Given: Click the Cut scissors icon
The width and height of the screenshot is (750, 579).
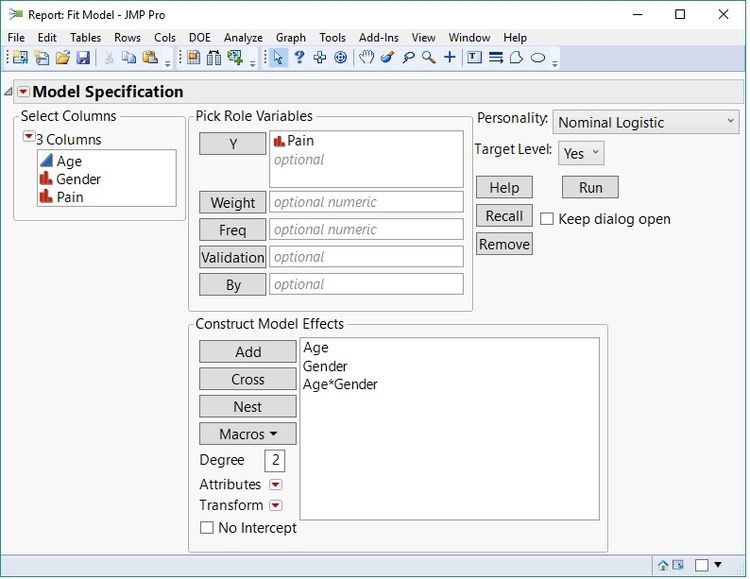Looking at the screenshot, I should [x=109, y=58].
